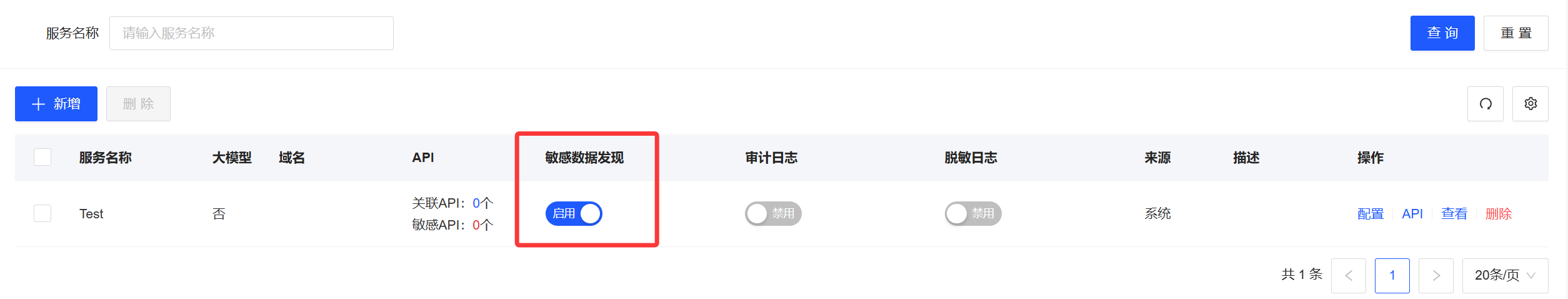The width and height of the screenshot is (1568, 299).
Task: Click the 新增 plus button
Action: (x=56, y=104)
